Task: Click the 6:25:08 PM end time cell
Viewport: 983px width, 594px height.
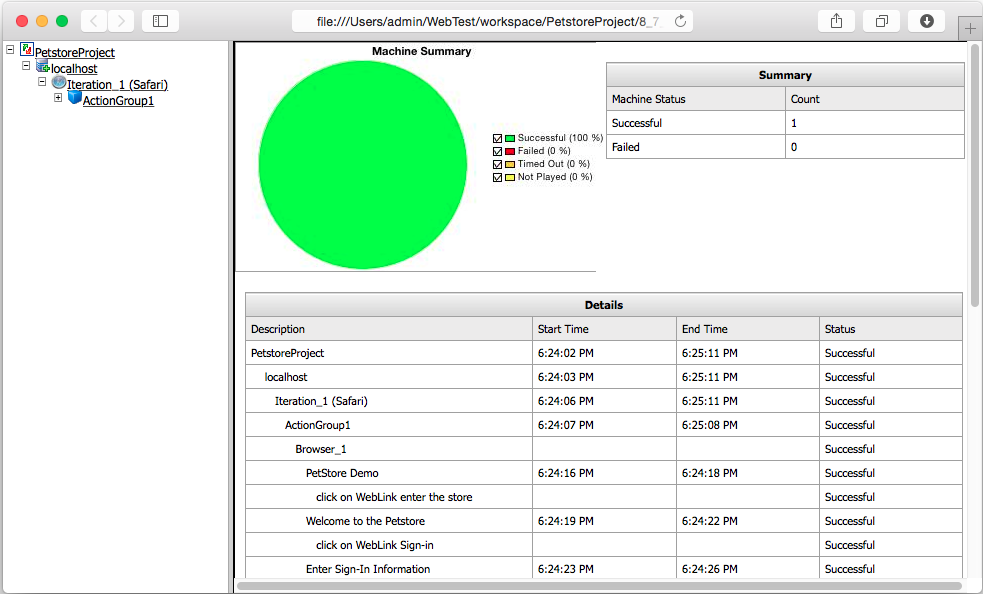Action: (x=748, y=425)
